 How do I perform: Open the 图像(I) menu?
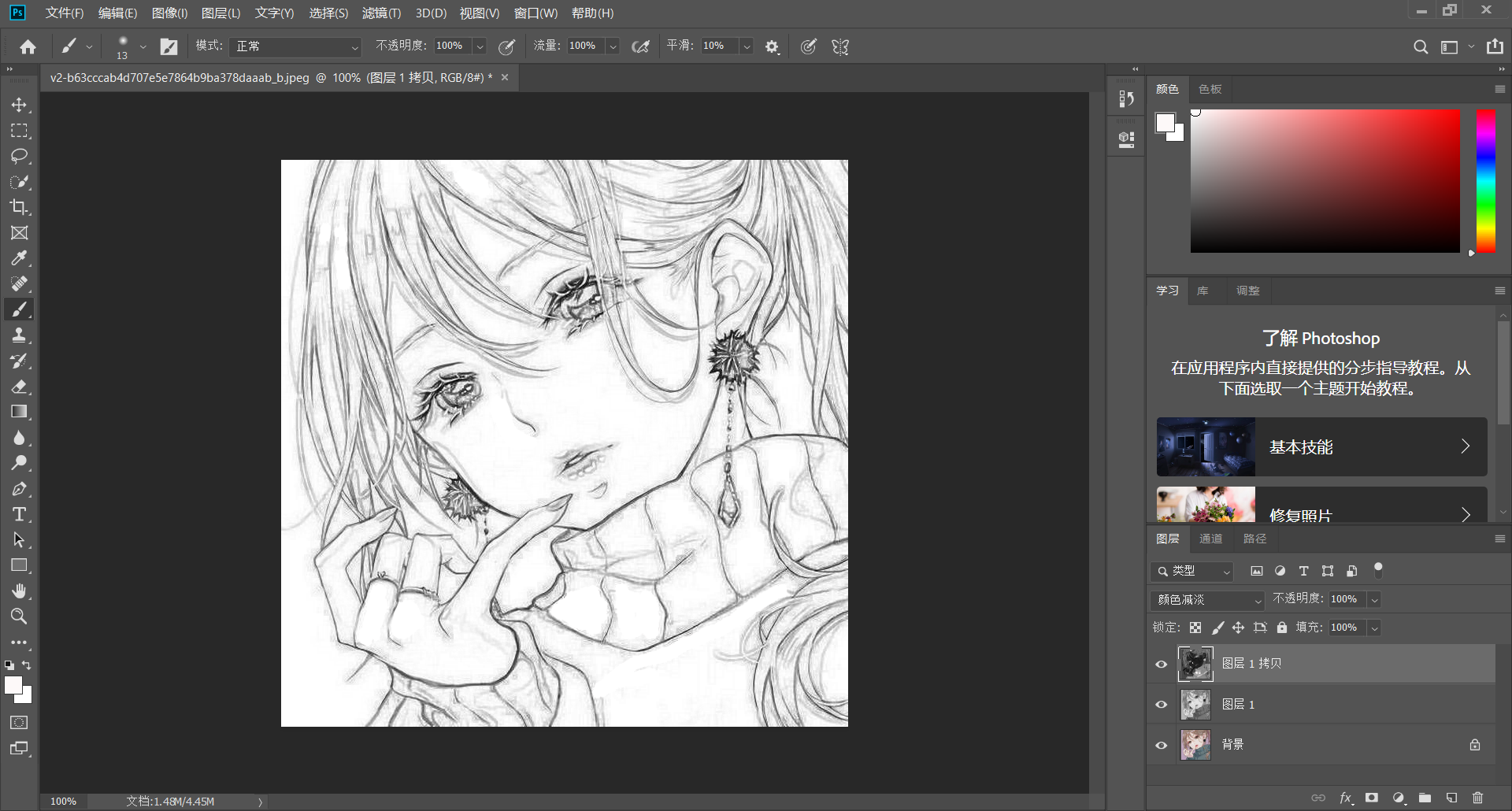pos(169,13)
